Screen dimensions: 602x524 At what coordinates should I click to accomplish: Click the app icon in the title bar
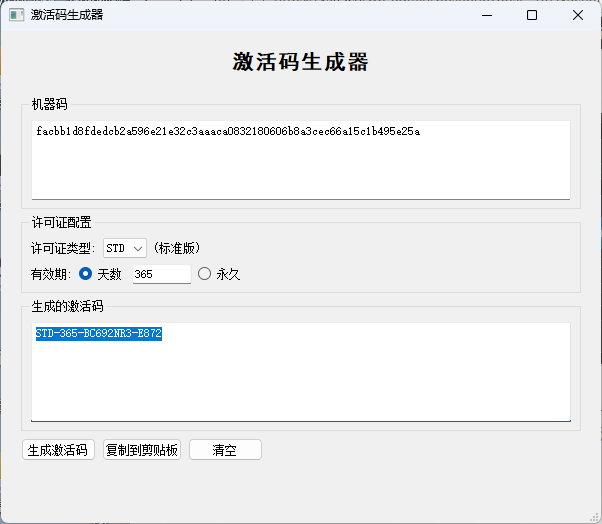[x=17, y=15]
